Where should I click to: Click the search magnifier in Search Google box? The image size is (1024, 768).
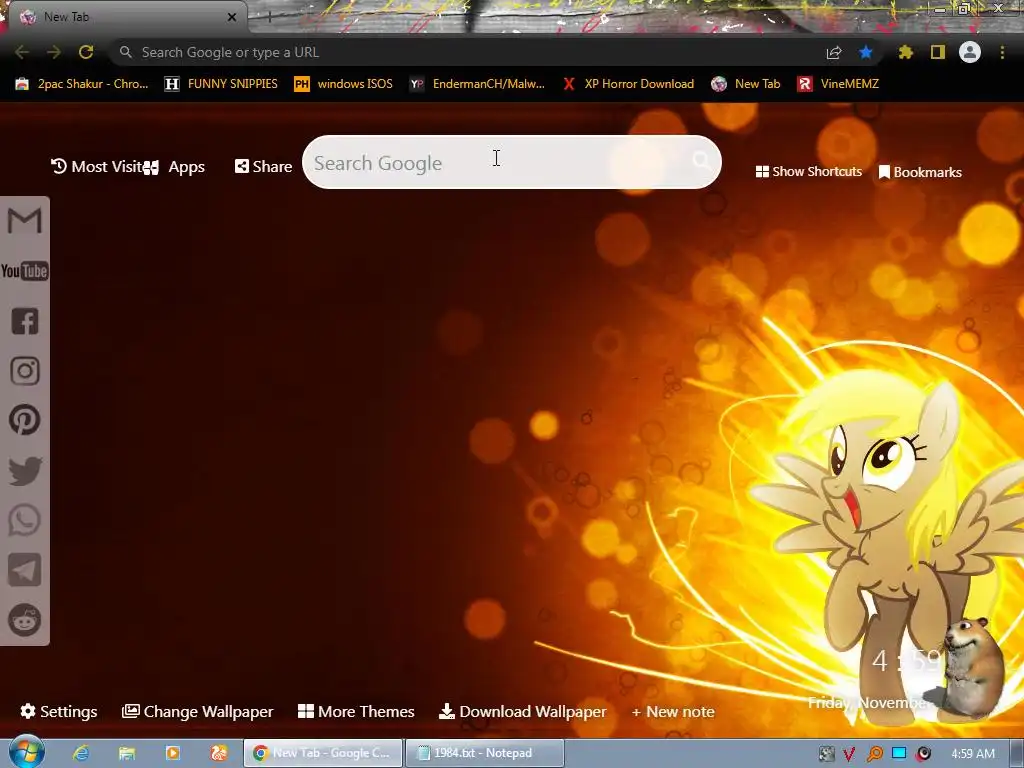(x=701, y=160)
